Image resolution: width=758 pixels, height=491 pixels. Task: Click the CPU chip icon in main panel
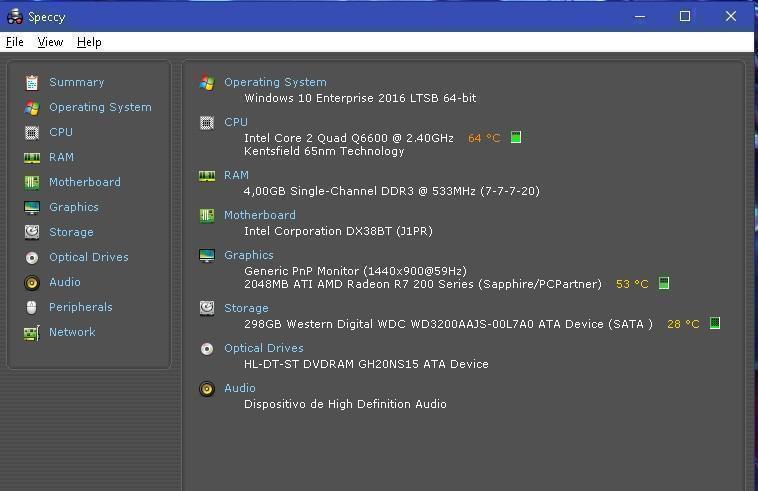(x=207, y=123)
